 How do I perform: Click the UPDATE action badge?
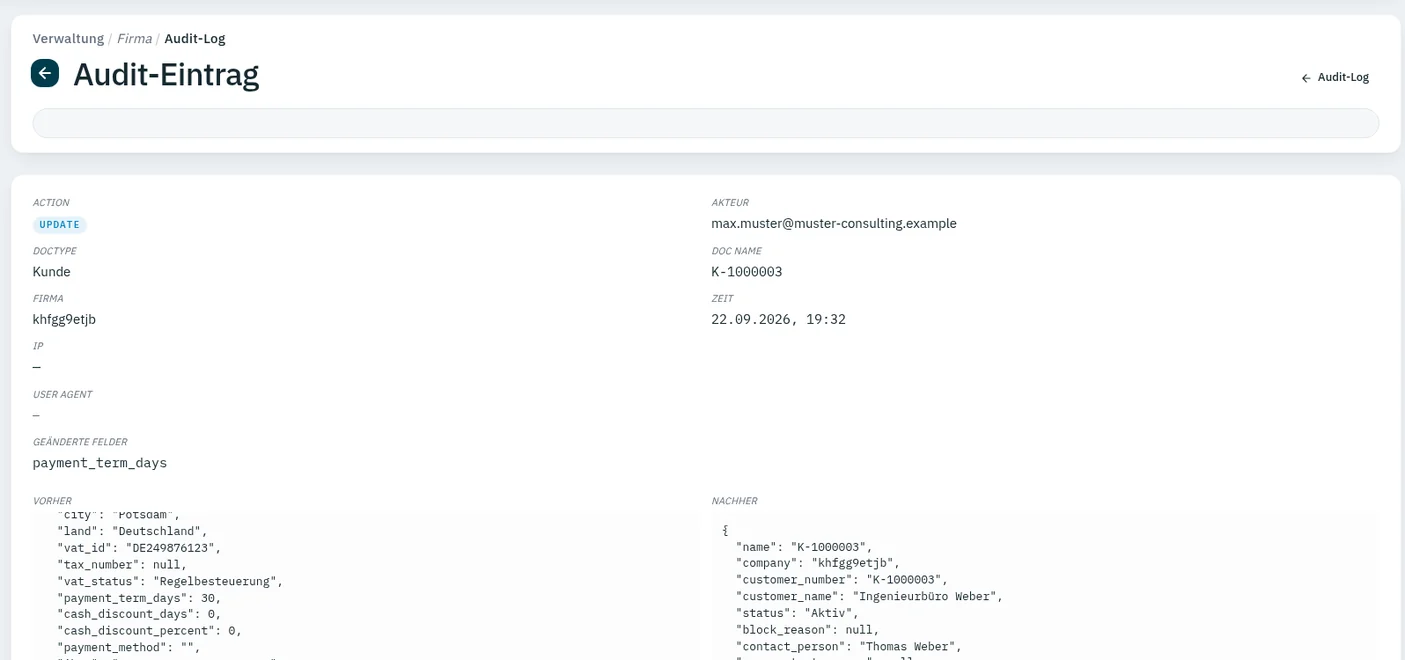pos(60,225)
